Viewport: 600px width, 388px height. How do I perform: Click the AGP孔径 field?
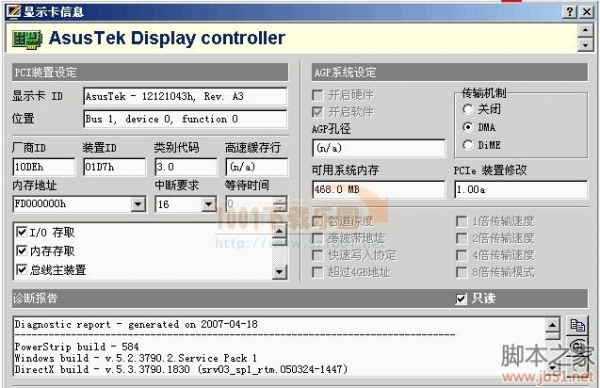pos(379,148)
